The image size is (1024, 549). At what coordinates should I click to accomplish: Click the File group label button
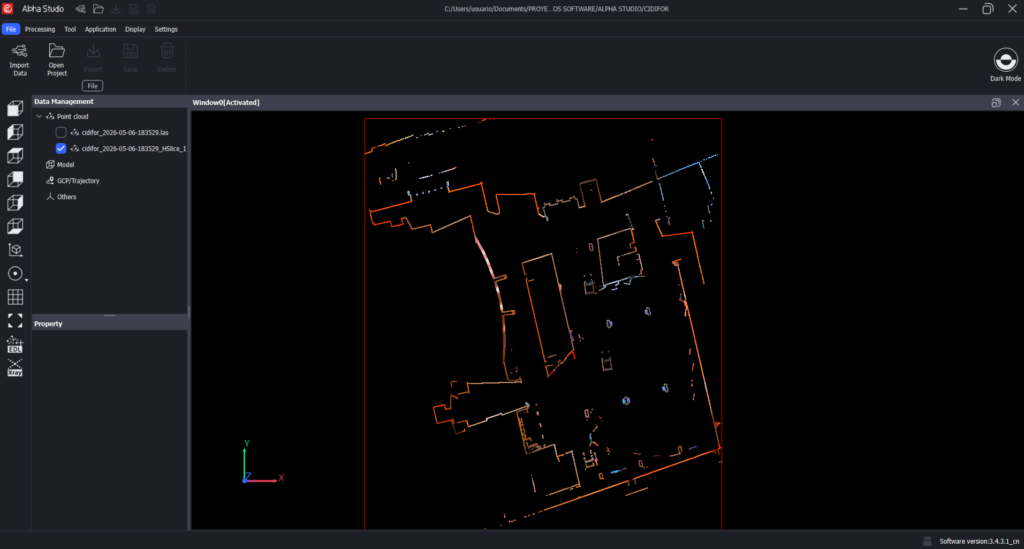pos(93,86)
